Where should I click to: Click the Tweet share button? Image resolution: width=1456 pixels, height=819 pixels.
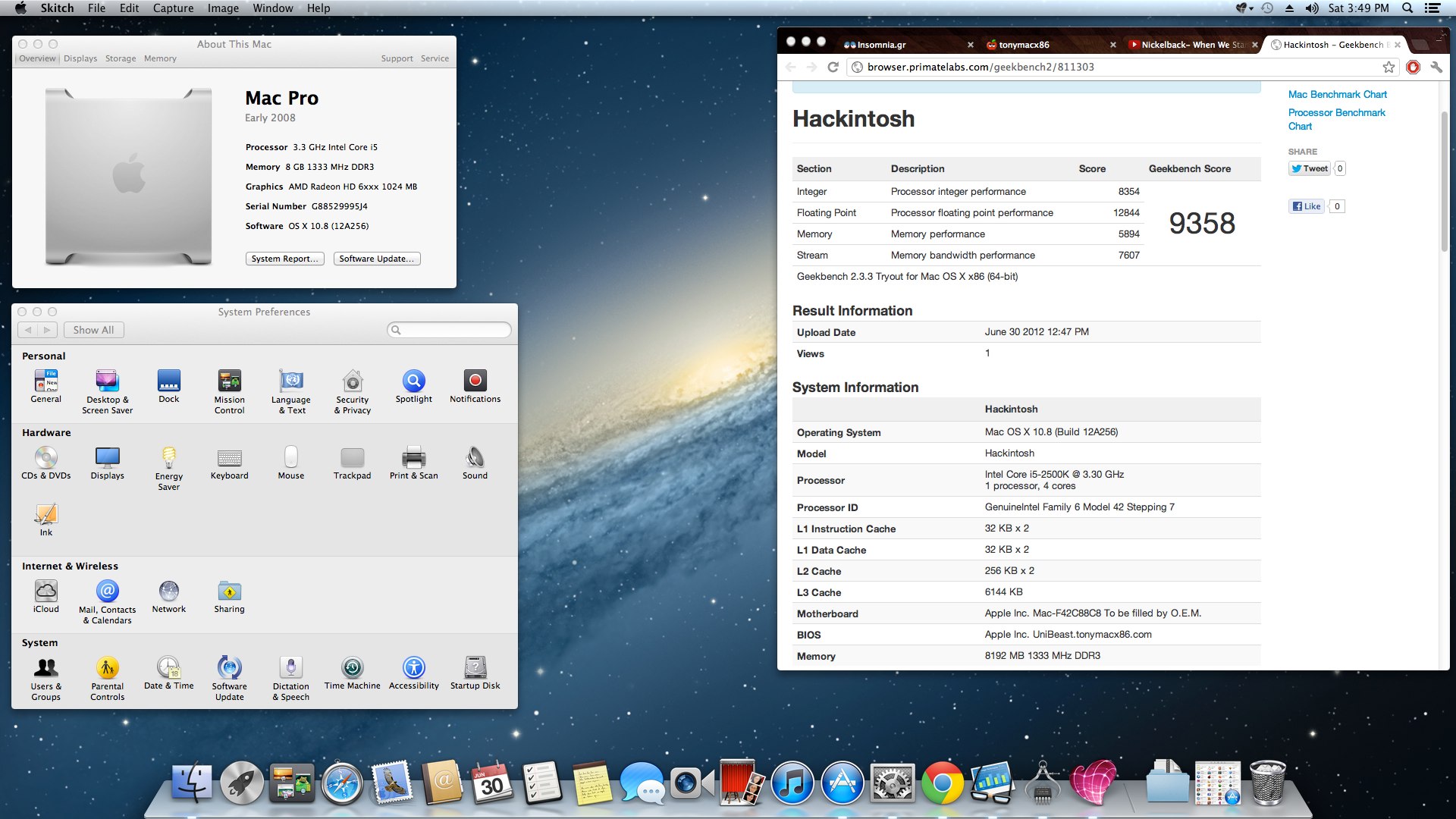point(1309,168)
